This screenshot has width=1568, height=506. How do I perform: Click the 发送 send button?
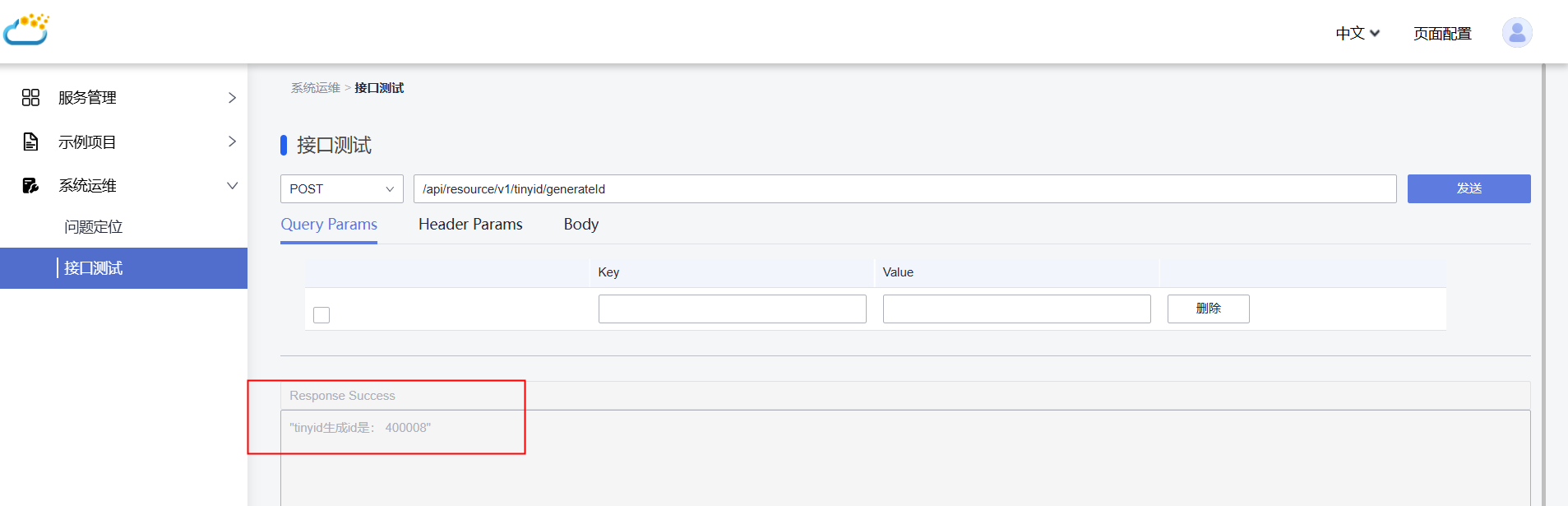tap(1469, 188)
